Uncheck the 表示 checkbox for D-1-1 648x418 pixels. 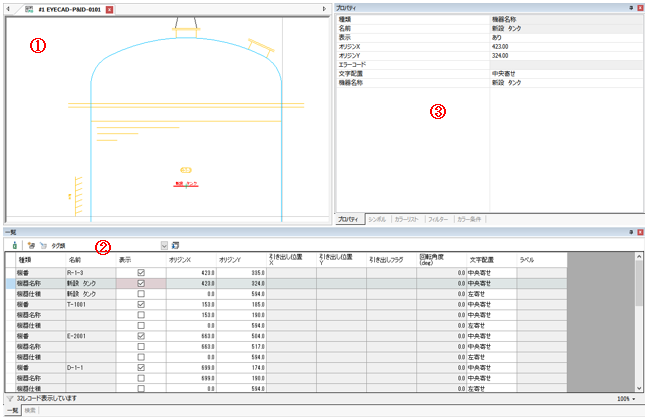(x=141, y=367)
